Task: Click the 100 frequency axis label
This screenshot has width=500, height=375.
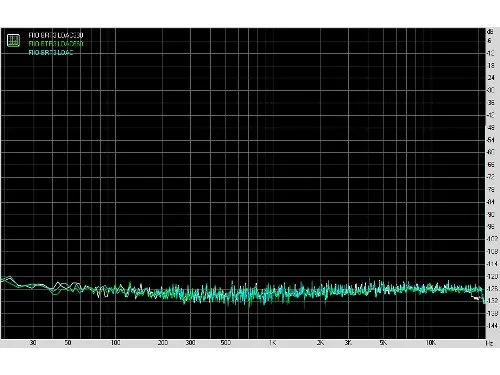Action: coord(115,343)
